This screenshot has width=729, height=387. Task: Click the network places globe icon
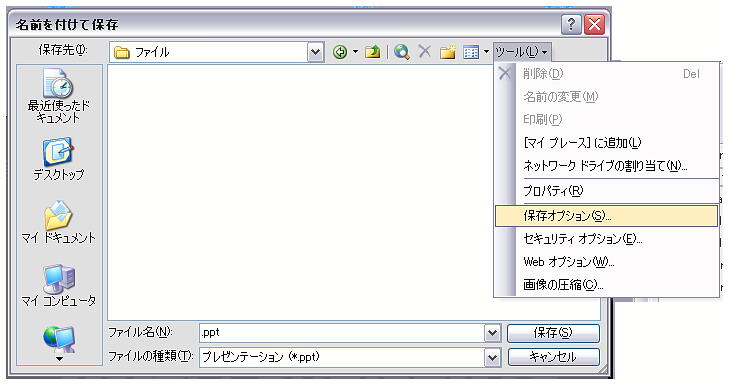(x=59, y=339)
